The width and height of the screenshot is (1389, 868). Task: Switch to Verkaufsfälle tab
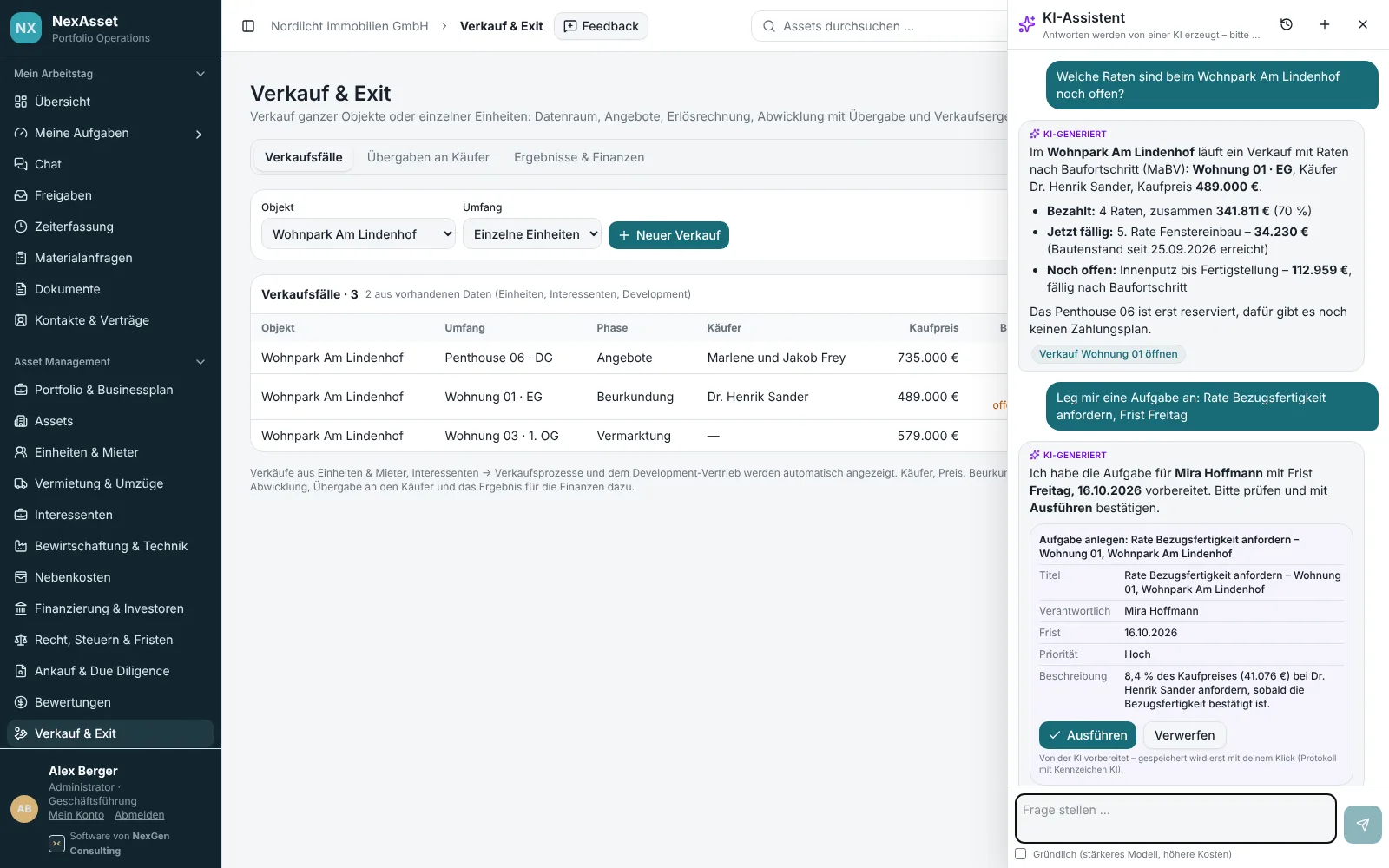pos(303,157)
